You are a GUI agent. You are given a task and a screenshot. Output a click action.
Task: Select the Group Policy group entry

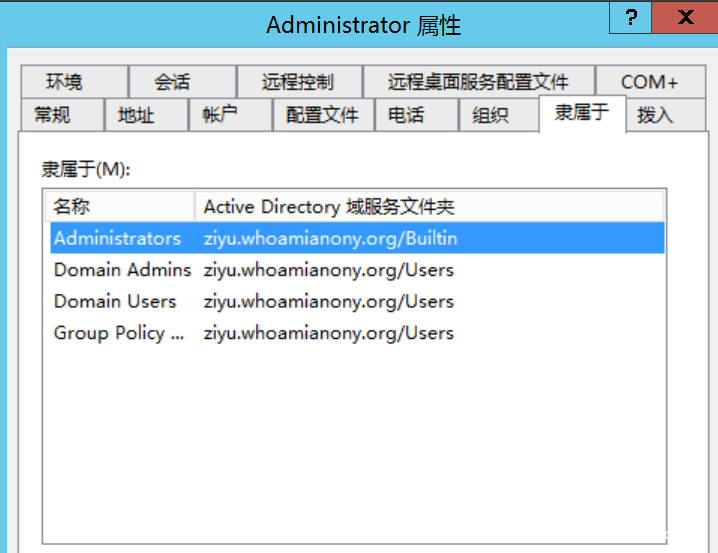tap(119, 333)
